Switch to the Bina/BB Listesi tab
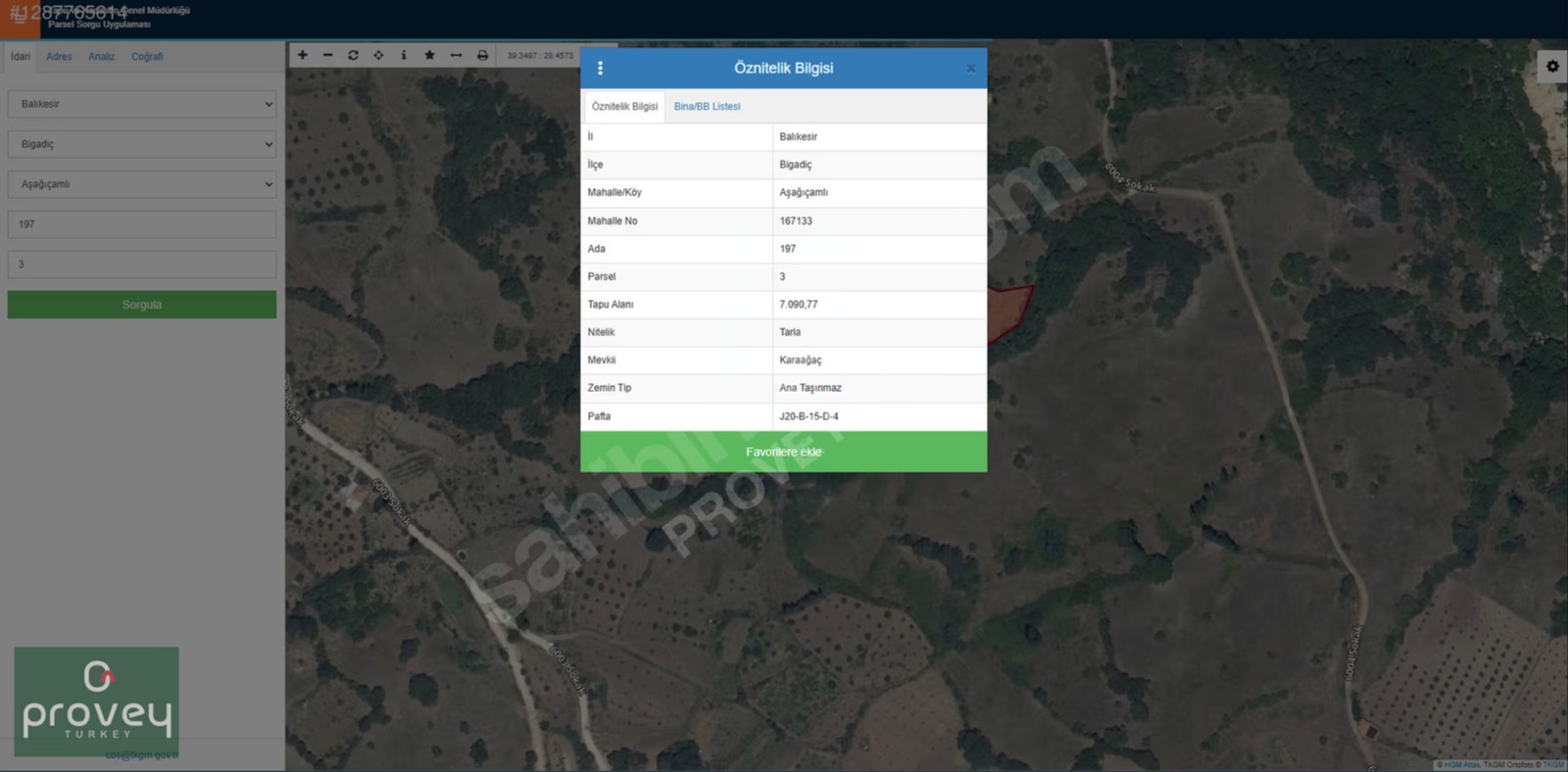 pyautogui.click(x=707, y=107)
